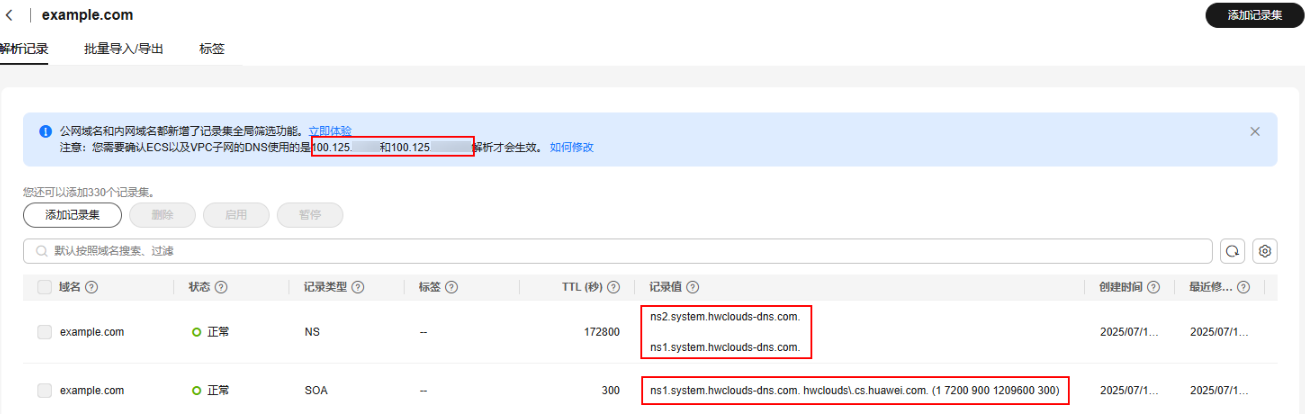Image resolution: width=1305 pixels, height=414 pixels.
Task: Click the black 添加记录集 button at top right
Action: (1254, 15)
